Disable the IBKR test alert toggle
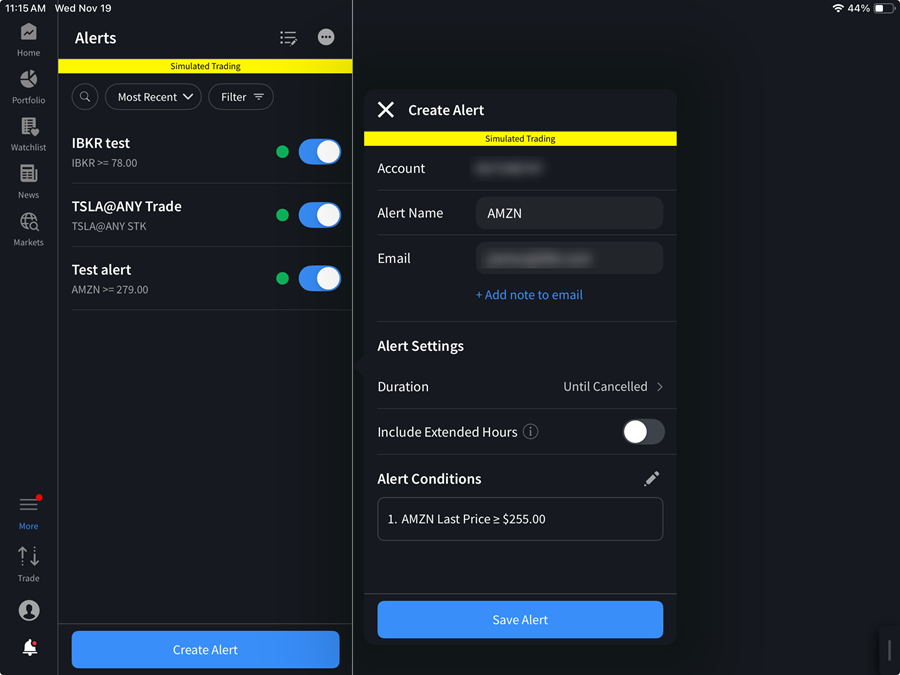Viewport: 900px width, 675px height. [320, 152]
